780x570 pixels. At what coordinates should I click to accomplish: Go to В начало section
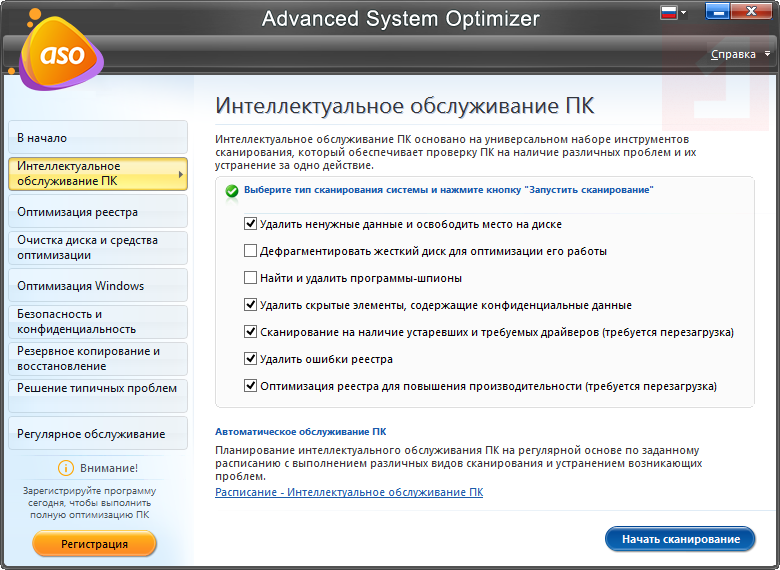pyautogui.click(x=98, y=138)
